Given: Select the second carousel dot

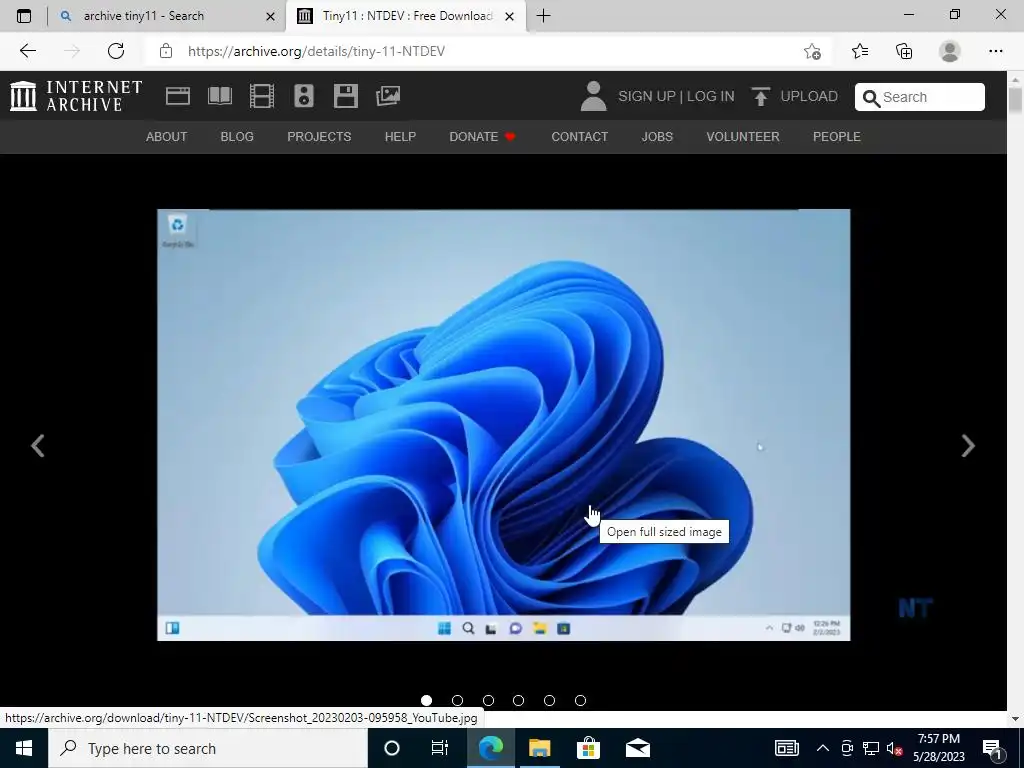Looking at the screenshot, I should coord(457,700).
